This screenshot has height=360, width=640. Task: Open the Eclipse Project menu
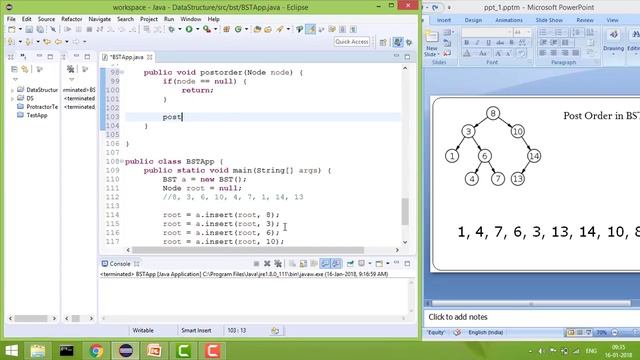[149, 19]
